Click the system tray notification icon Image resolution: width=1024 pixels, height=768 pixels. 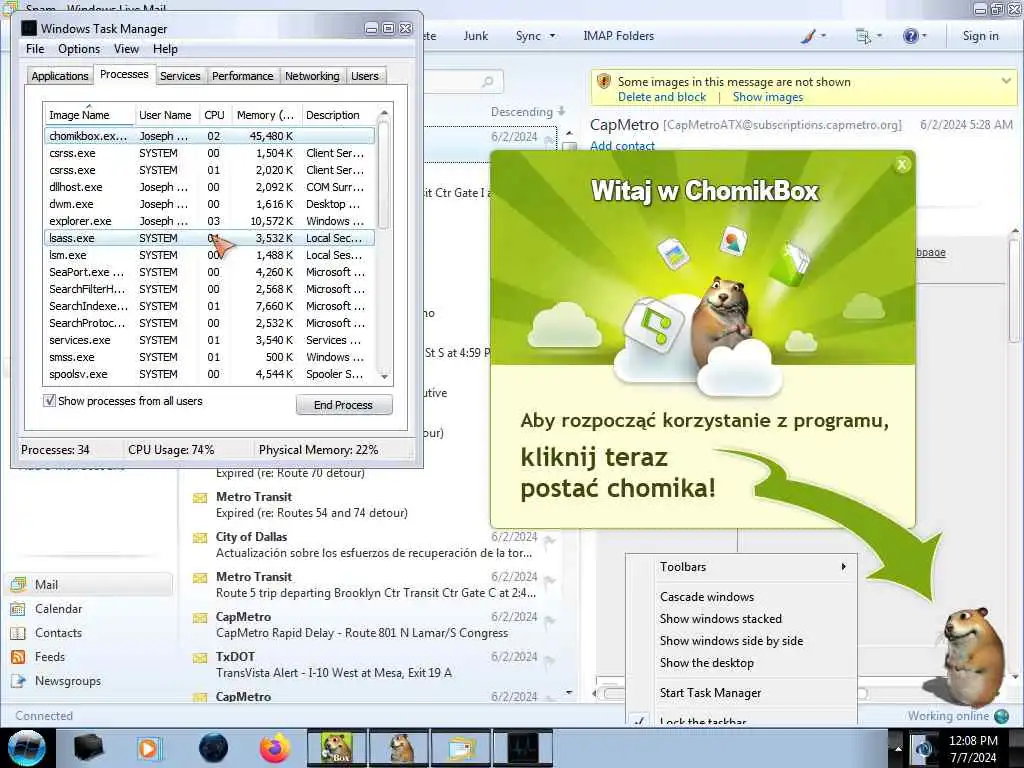tap(923, 748)
